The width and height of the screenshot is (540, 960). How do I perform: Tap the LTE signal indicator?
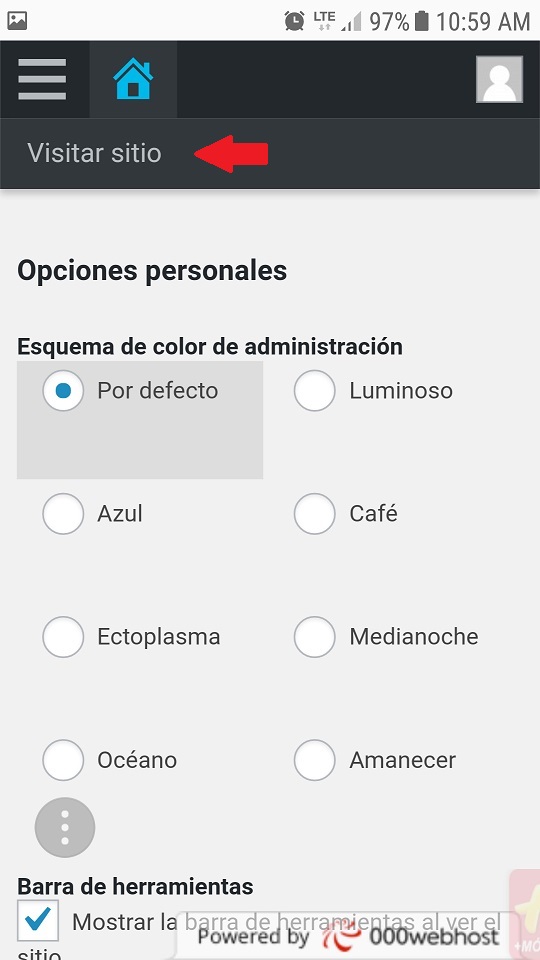(324, 21)
